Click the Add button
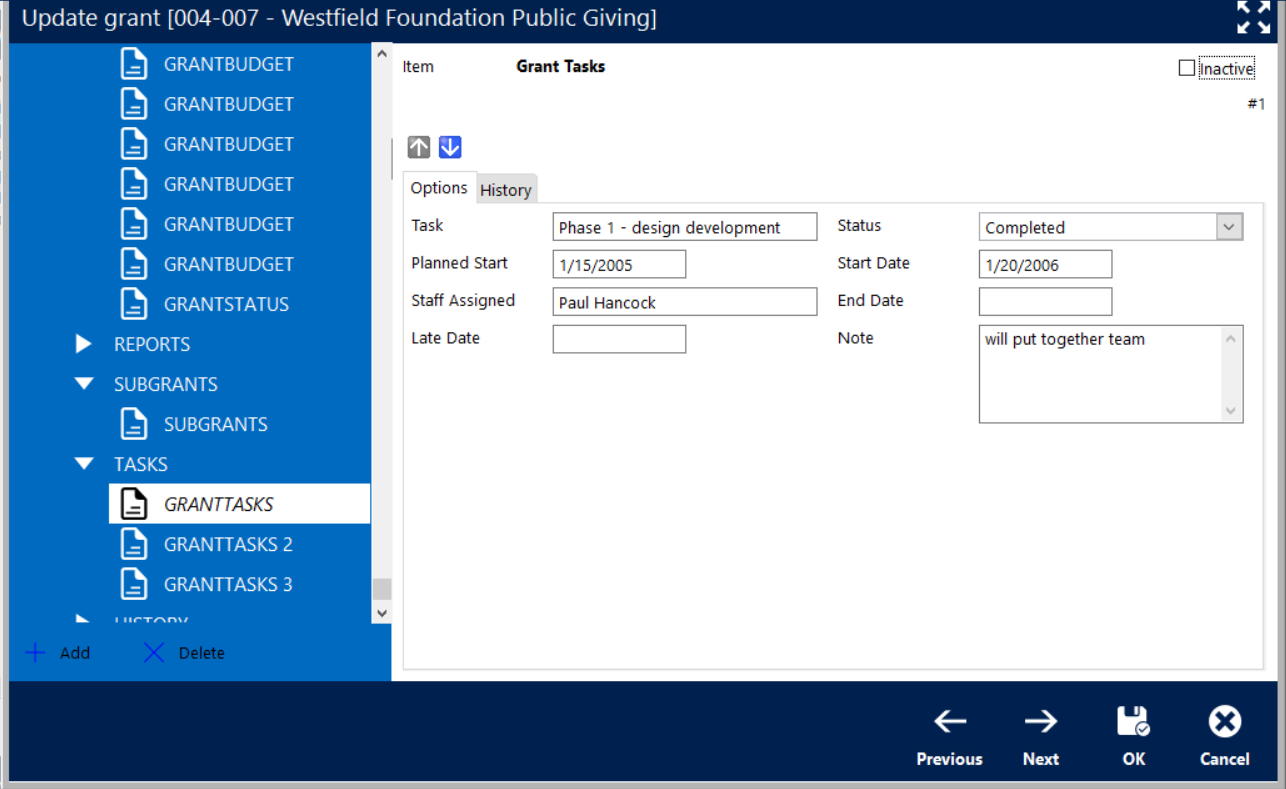The height and width of the screenshot is (789, 1286). (58, 653)
